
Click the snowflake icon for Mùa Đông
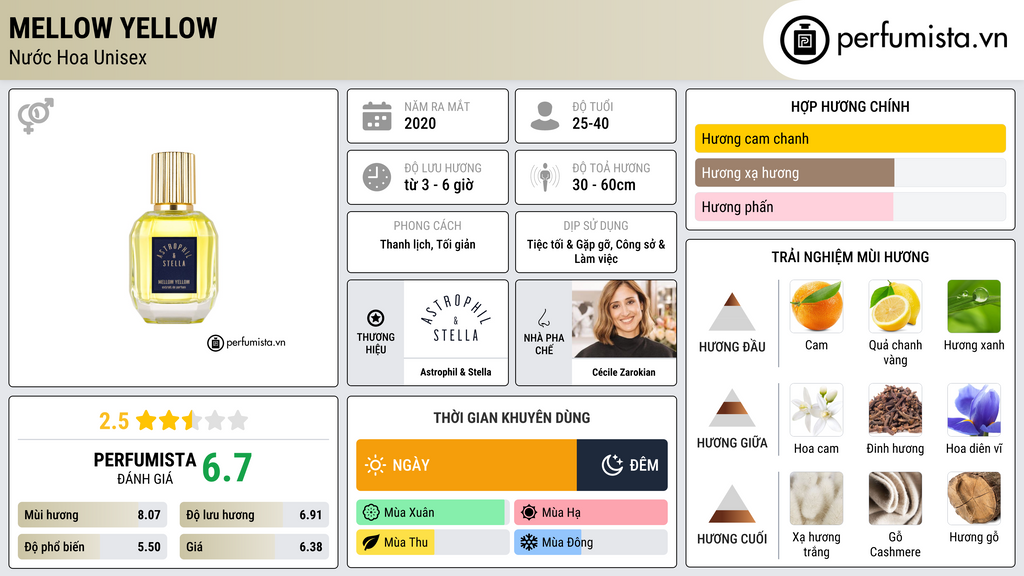(x=528, y=543)
